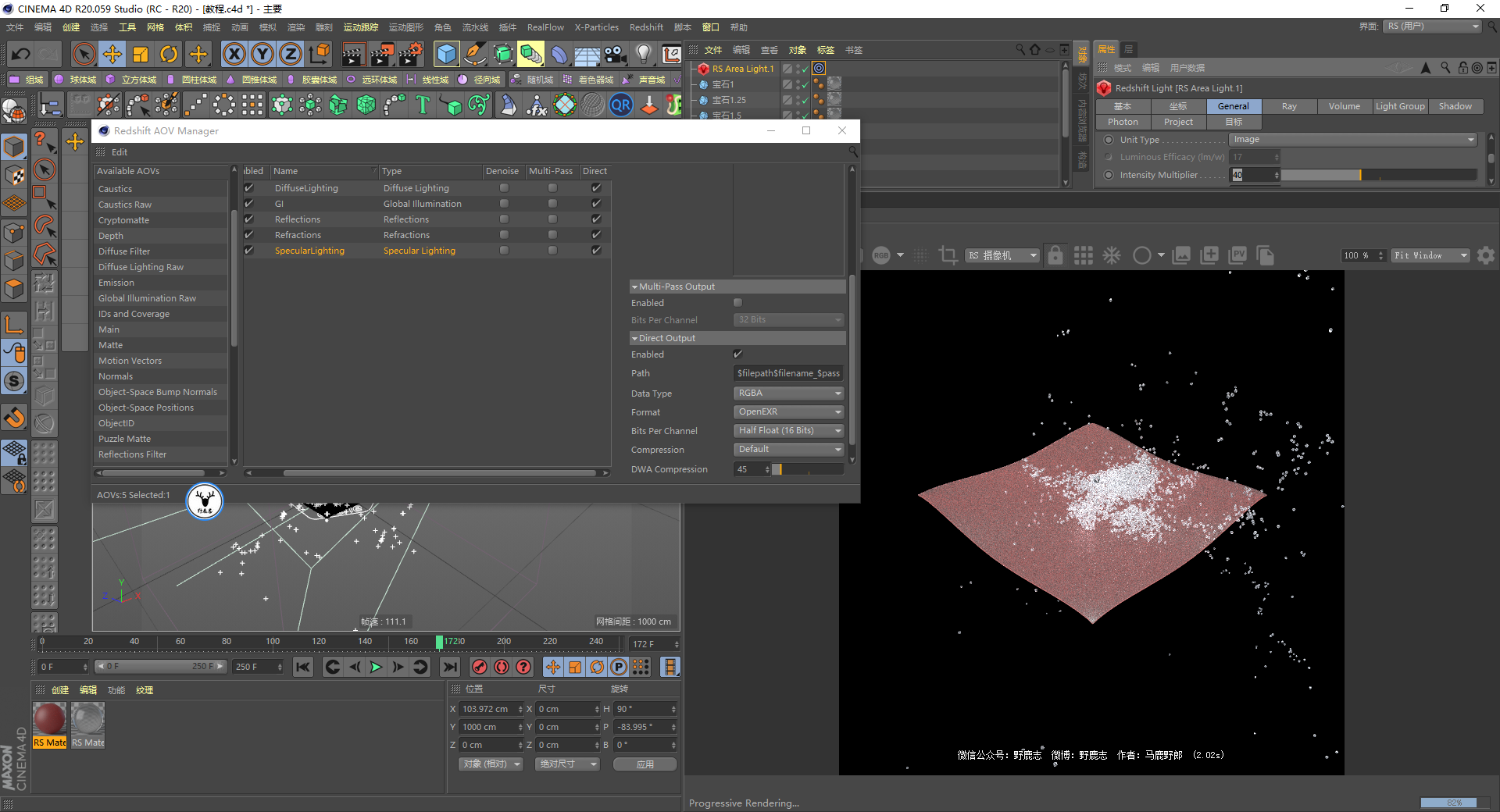Toggle Y axis lock
1500x812 pixels.
[x=262, y=54]
